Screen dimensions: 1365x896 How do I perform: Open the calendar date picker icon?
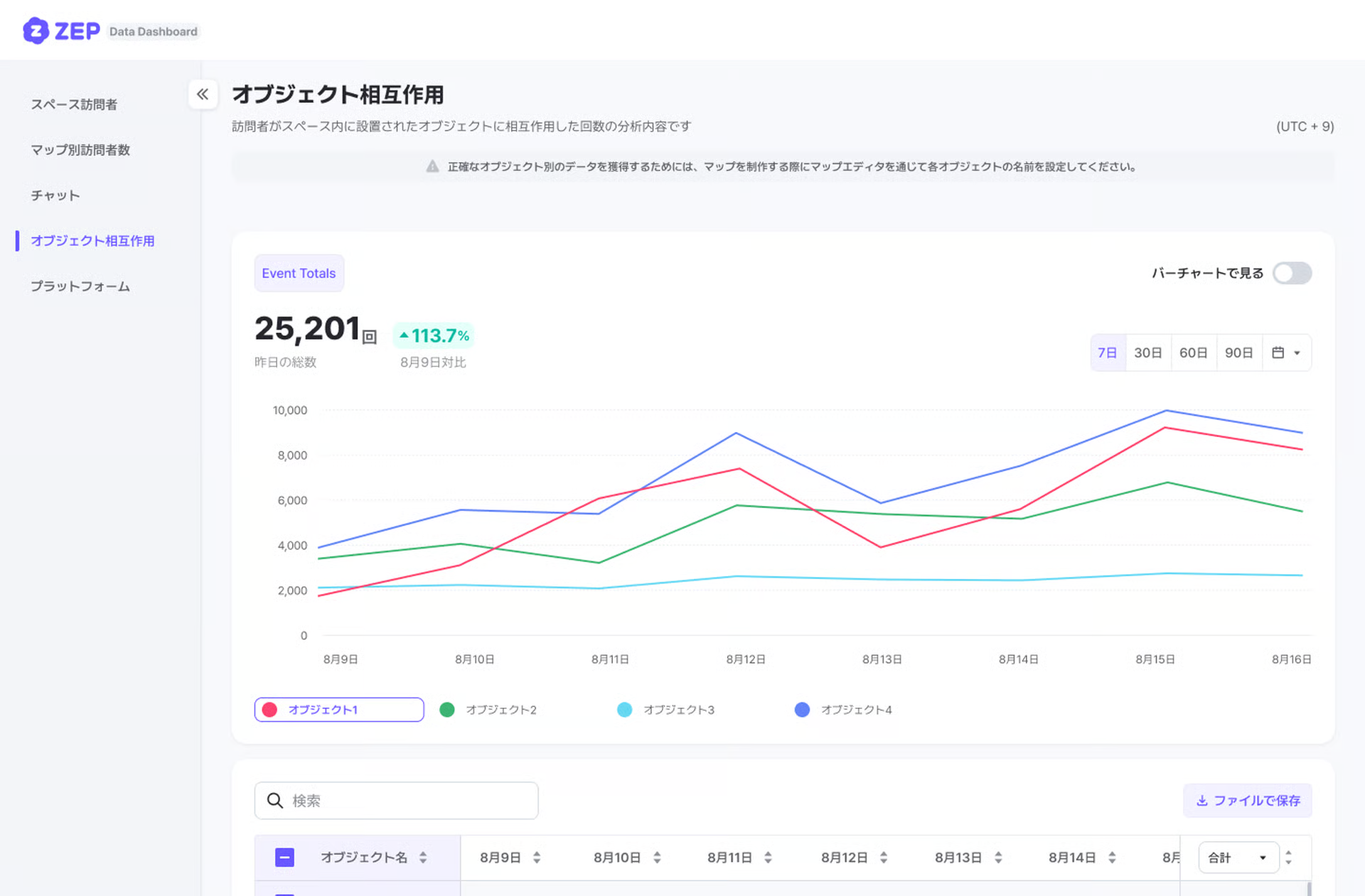tap(1278, 352)
